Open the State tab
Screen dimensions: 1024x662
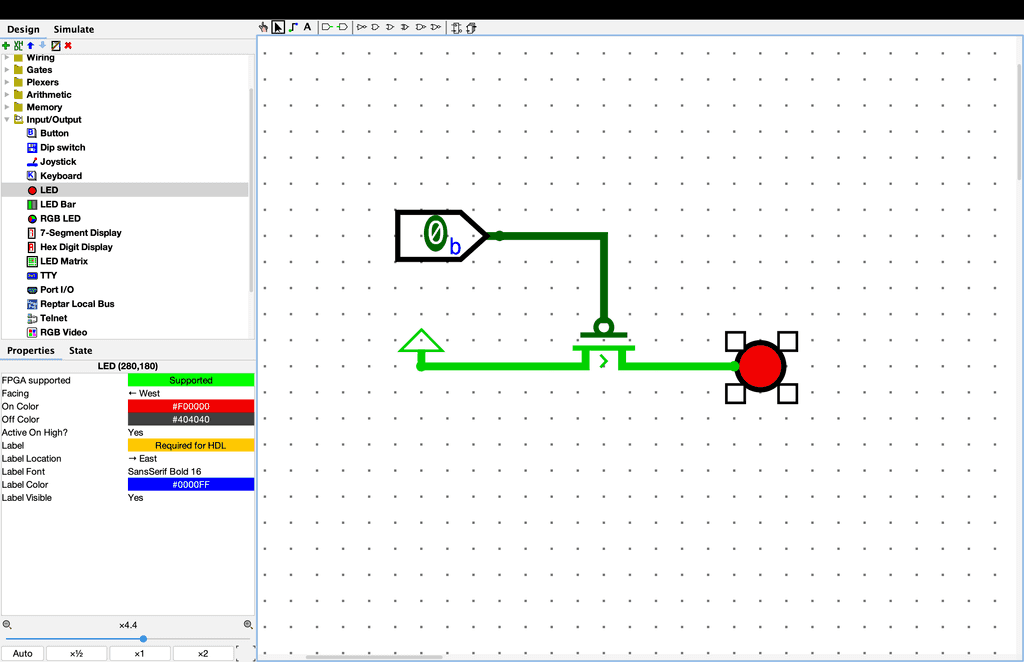pyautogui.click(x=80, y=351)
